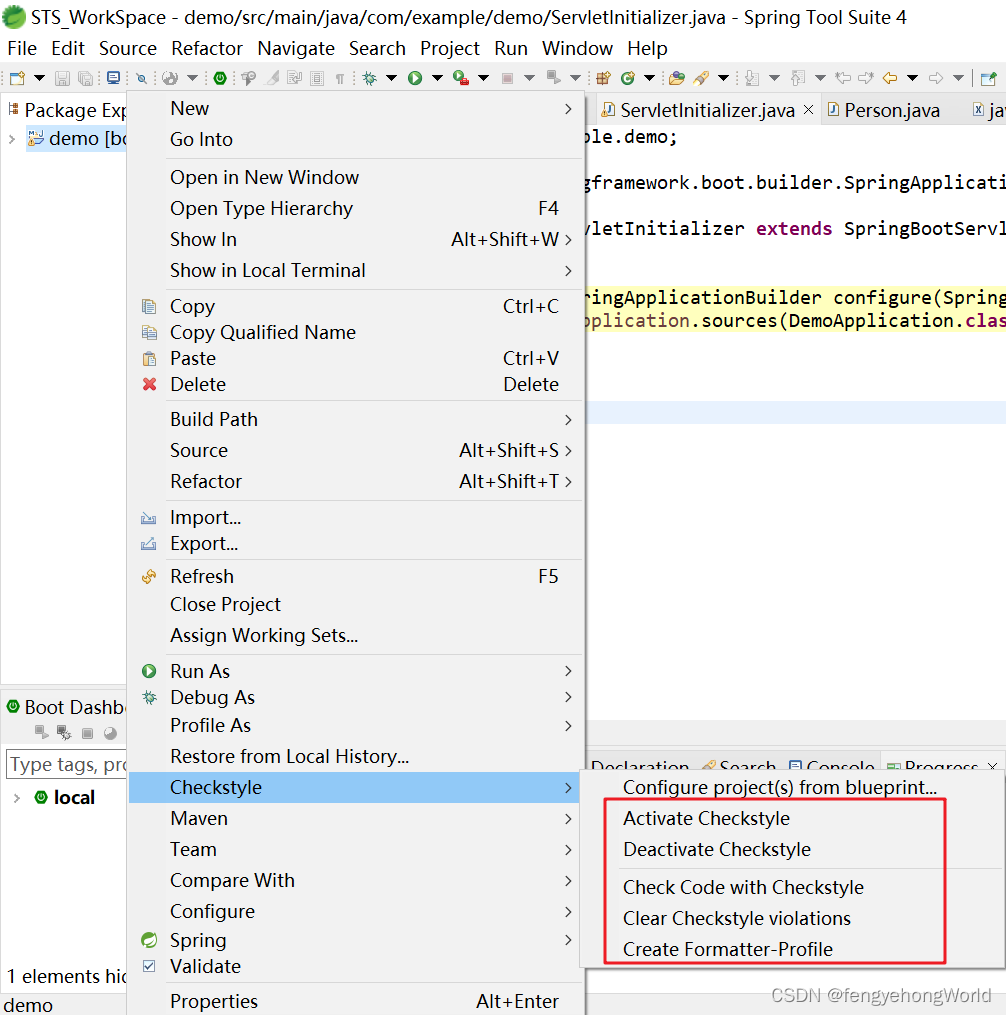Click the skip breakpoints toolbar icon
Image resolution: width=1006 pixels, height=1015 pixels.
pyautogui.click(x=141, y=79)
